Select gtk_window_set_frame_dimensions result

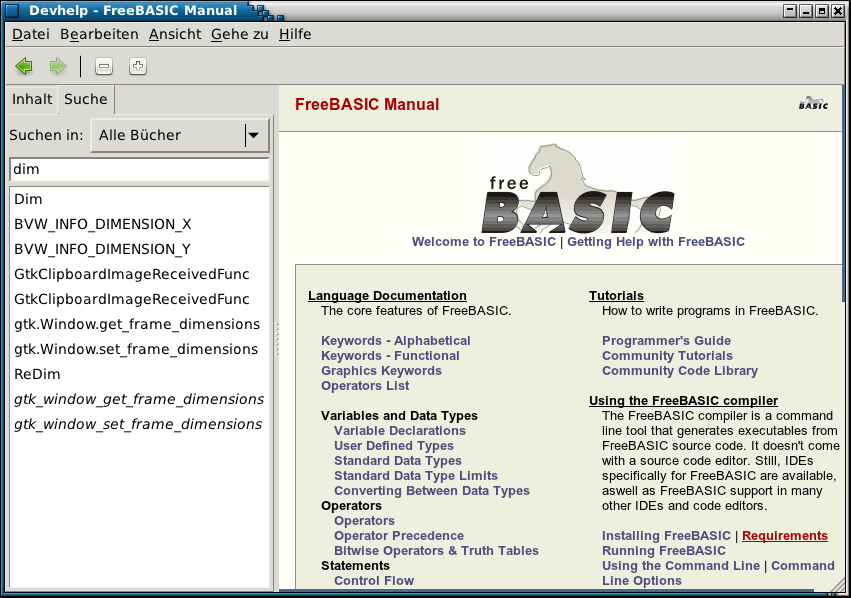point(139,424)
